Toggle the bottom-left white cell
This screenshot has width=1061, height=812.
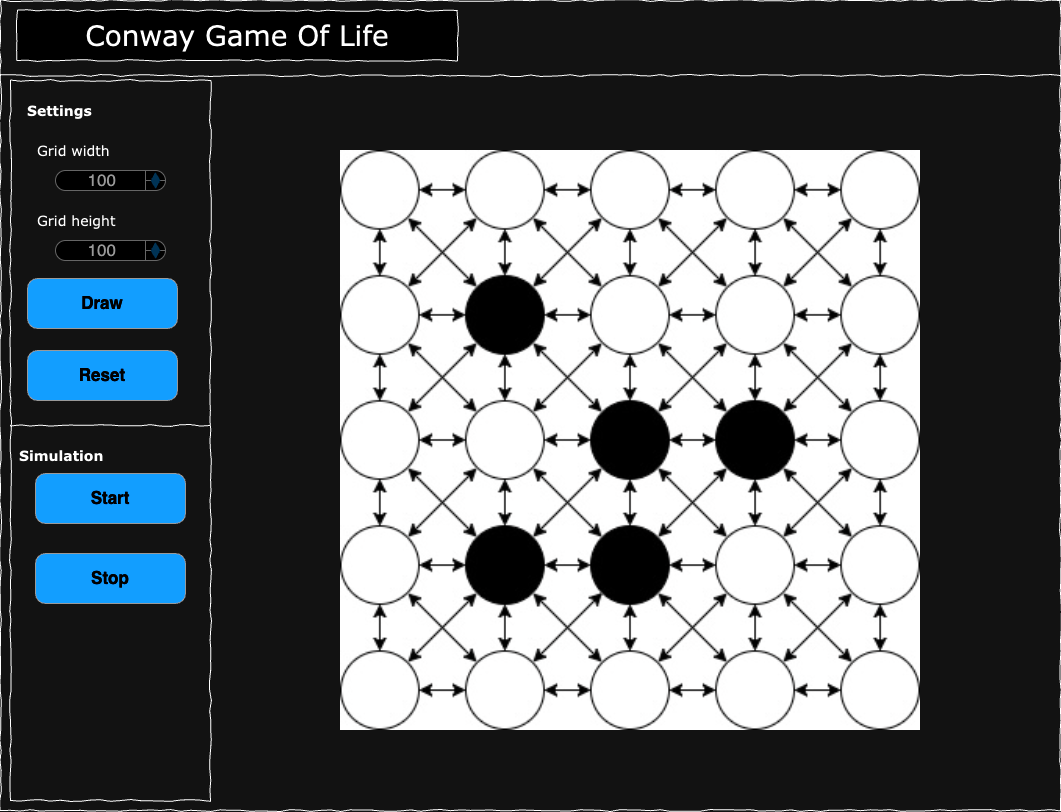pos(380,690)
